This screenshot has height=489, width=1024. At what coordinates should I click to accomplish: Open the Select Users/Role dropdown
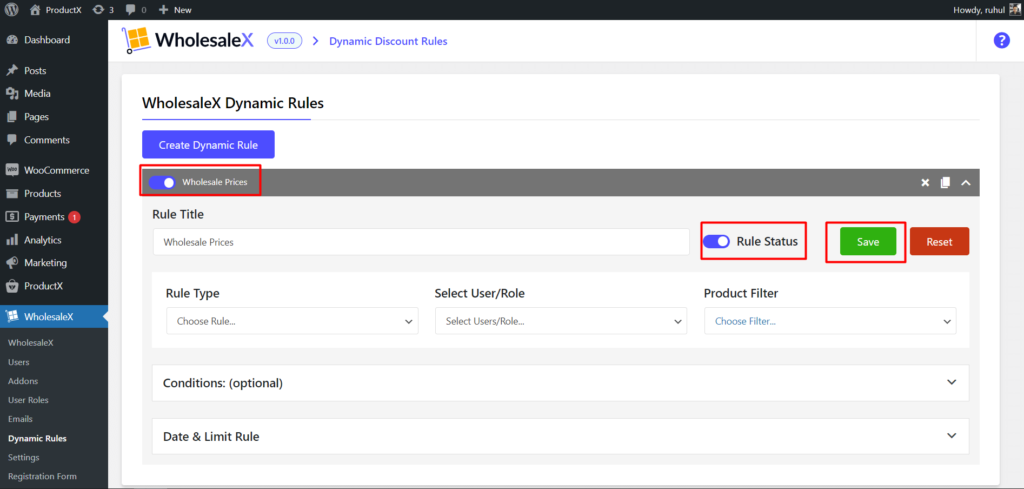point(561,321)
